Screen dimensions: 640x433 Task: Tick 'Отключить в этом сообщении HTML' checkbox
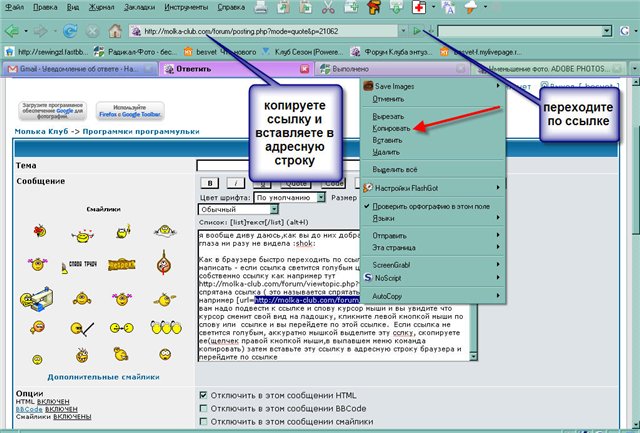[x=203, y=395]
